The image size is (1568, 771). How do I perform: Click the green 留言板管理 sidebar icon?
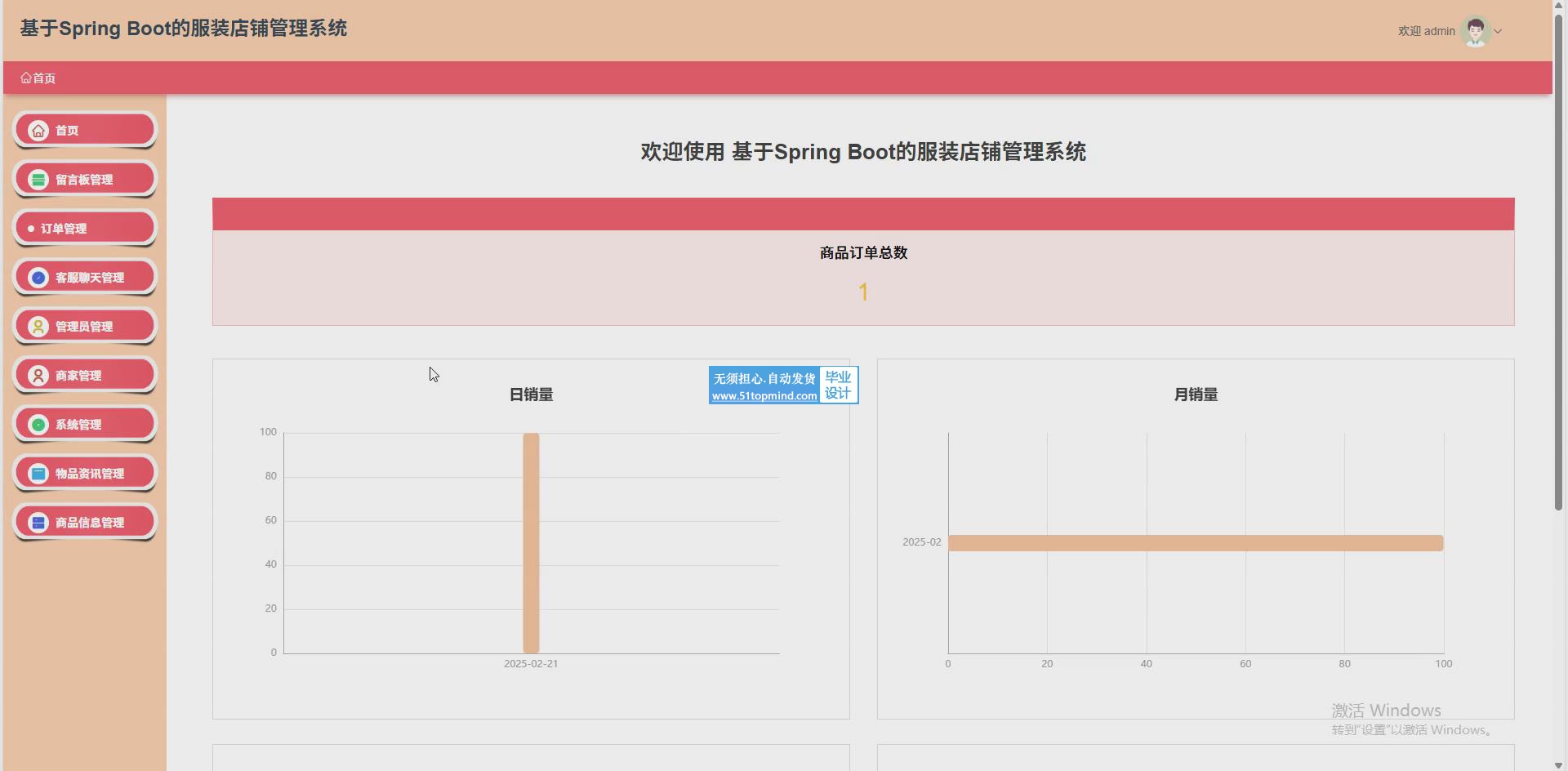point(38,180)
